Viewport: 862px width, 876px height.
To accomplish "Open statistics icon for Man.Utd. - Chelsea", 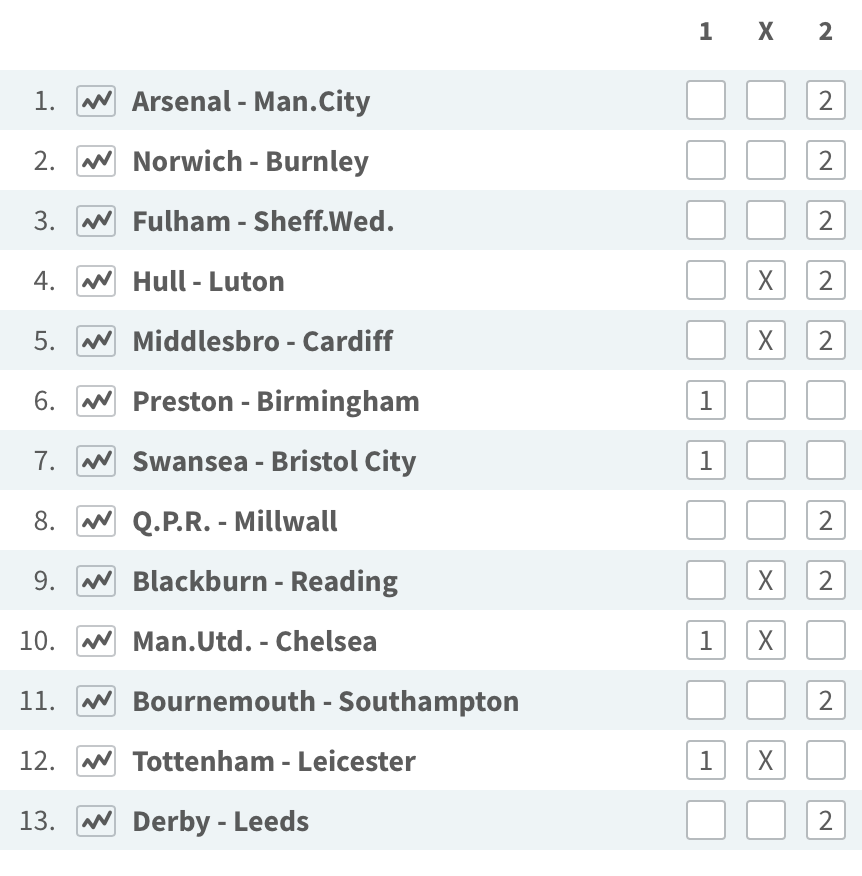I will pyautogui.click(x=96, y=641).
